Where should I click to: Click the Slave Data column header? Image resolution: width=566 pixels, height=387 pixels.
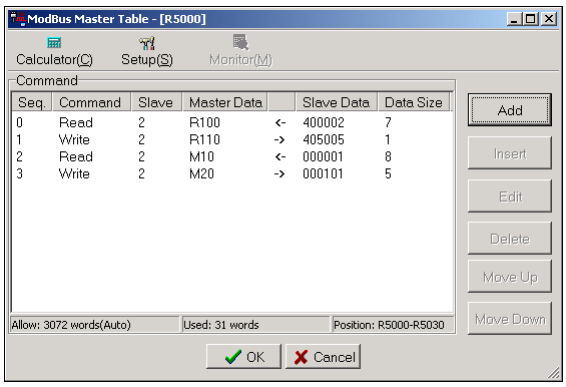[x=336, y=102]
